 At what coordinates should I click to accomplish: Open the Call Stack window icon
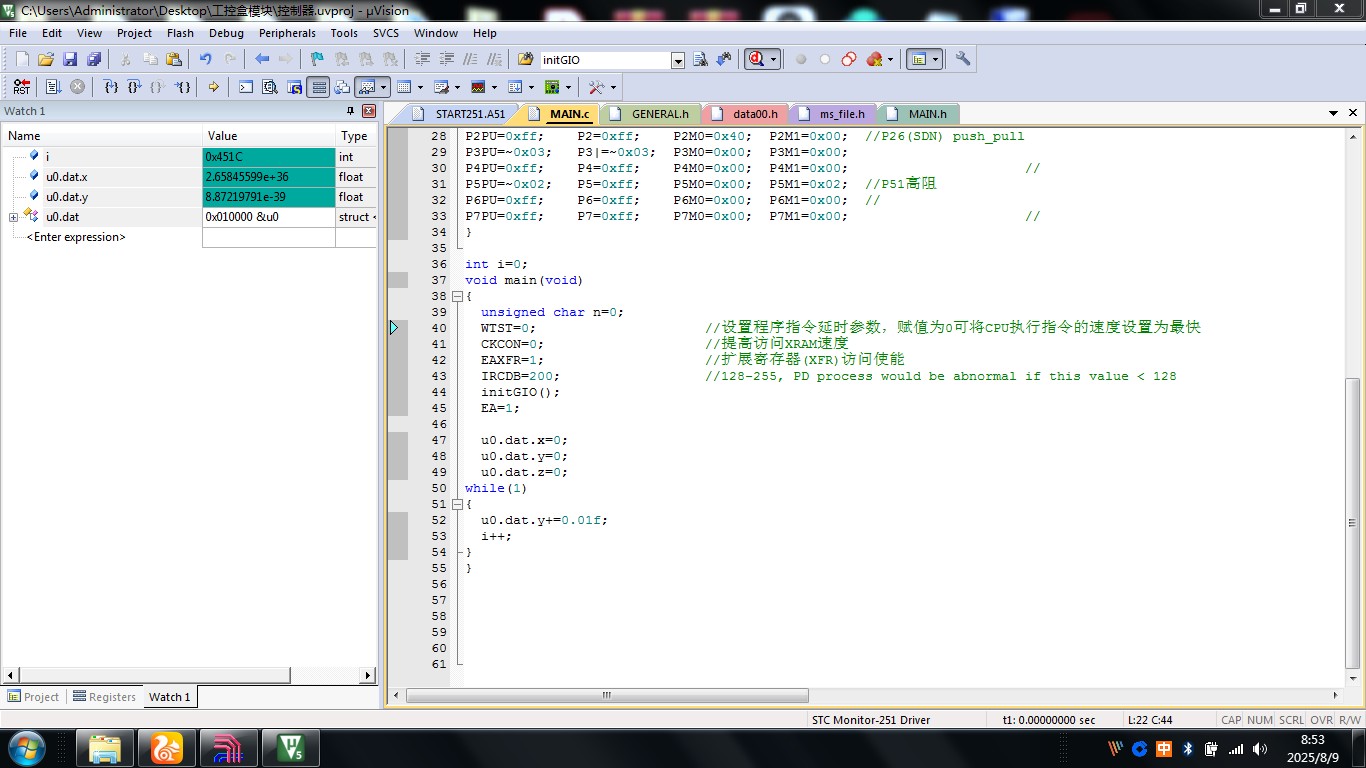coord(342,87)
